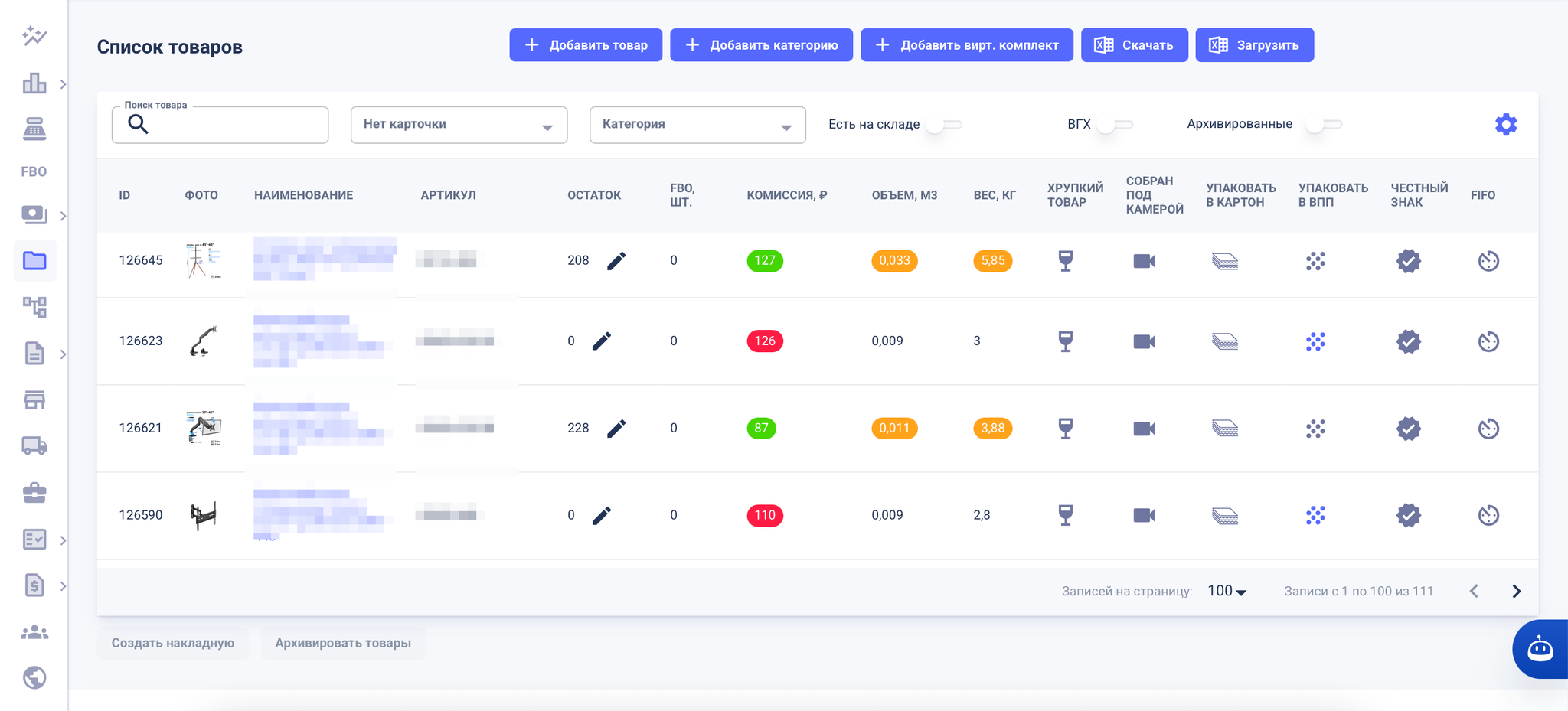The image size is (1568, 711).
Task: Click the settings gear icon in filter bar
Action: (1505, 125)
